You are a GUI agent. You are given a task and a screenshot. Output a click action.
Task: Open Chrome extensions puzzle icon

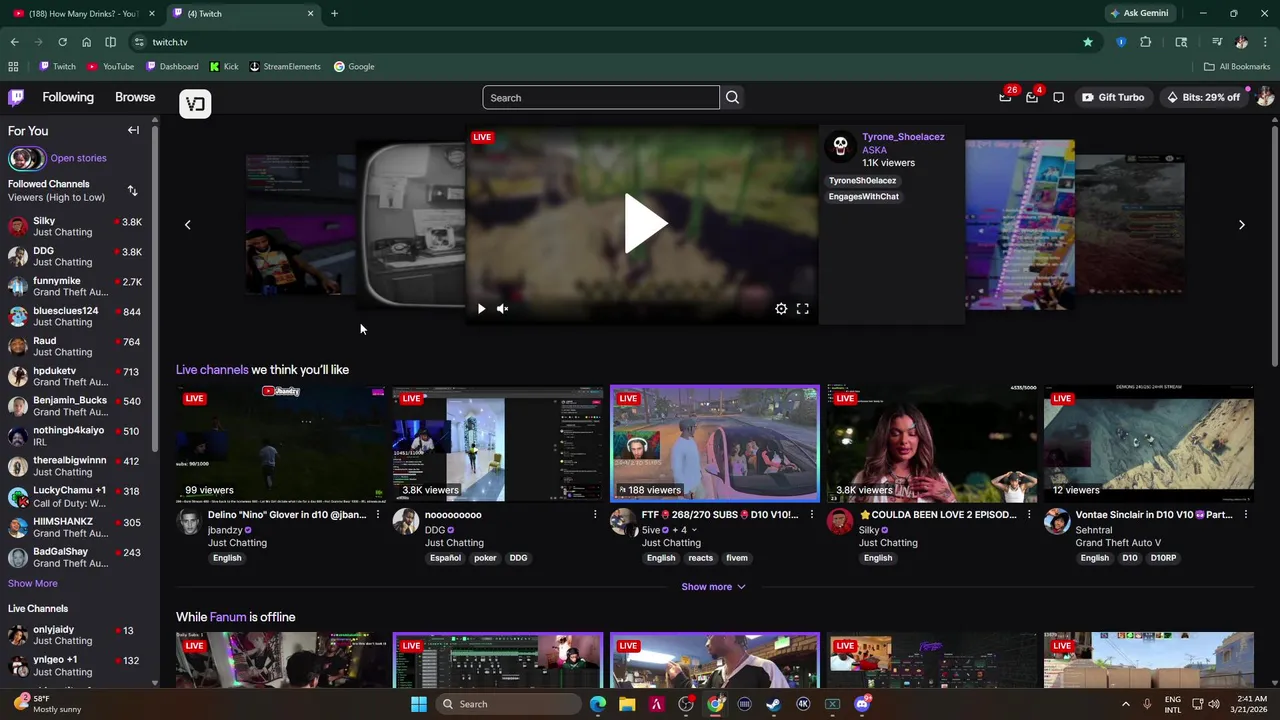click(1146, 42)
